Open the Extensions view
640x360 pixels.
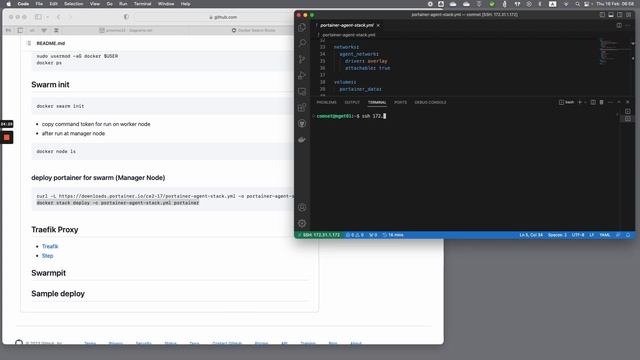pos(302,107)
